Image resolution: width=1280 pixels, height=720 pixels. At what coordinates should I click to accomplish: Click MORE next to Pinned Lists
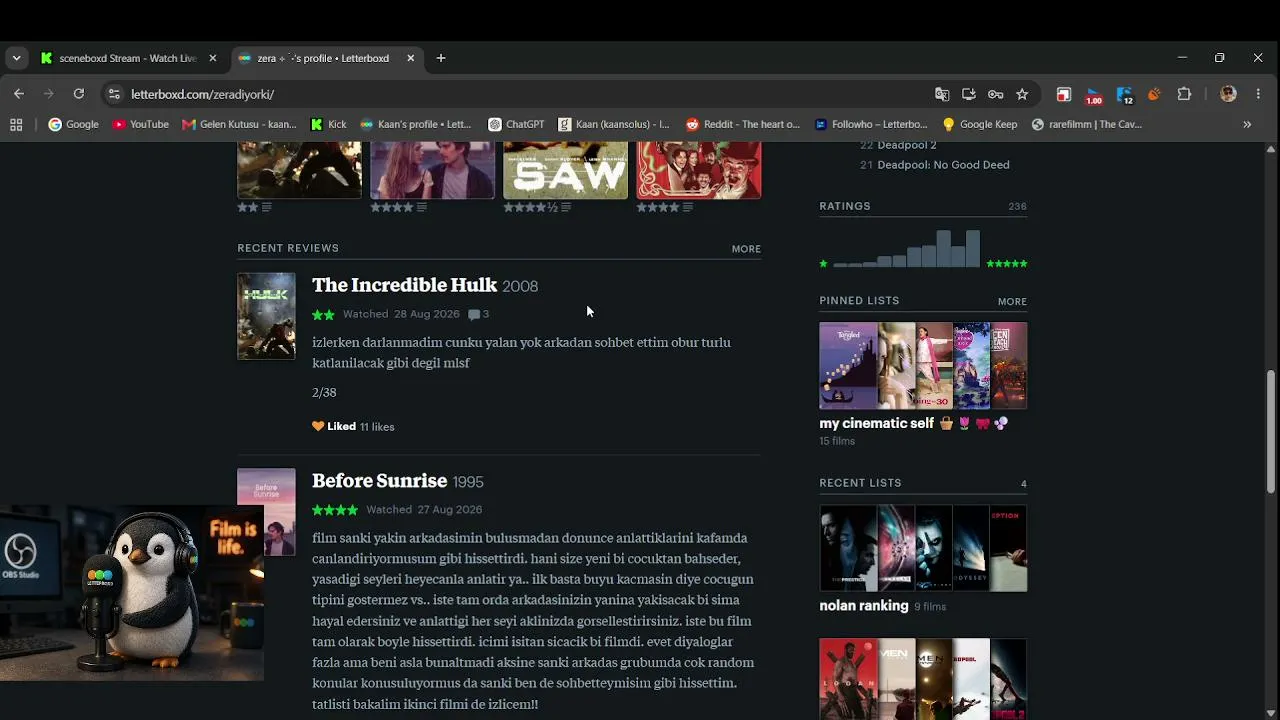tap(1012, 302)
